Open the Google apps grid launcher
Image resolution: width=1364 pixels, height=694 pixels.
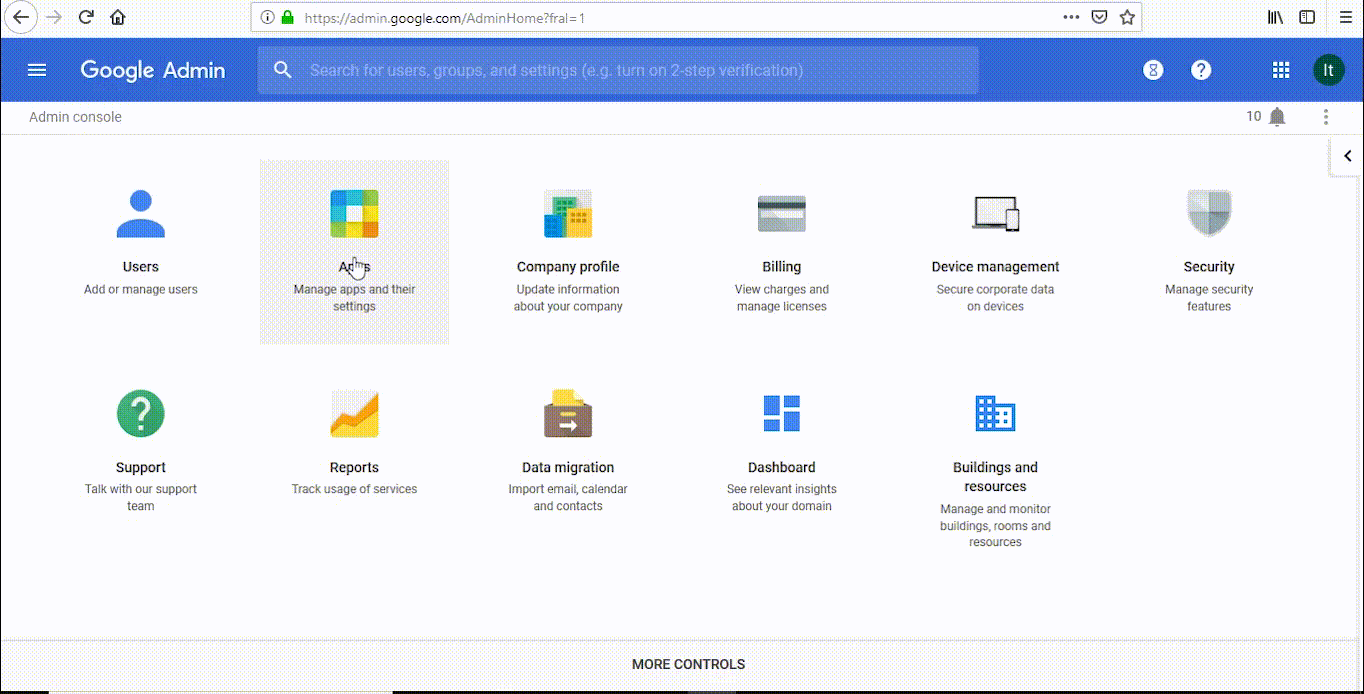(1281, 70)
